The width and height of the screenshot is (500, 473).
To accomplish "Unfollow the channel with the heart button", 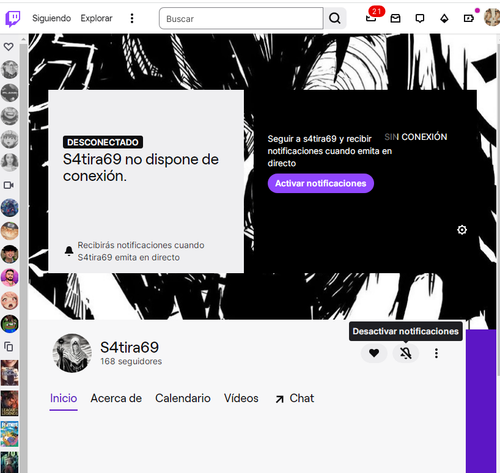I will [374, 353].
